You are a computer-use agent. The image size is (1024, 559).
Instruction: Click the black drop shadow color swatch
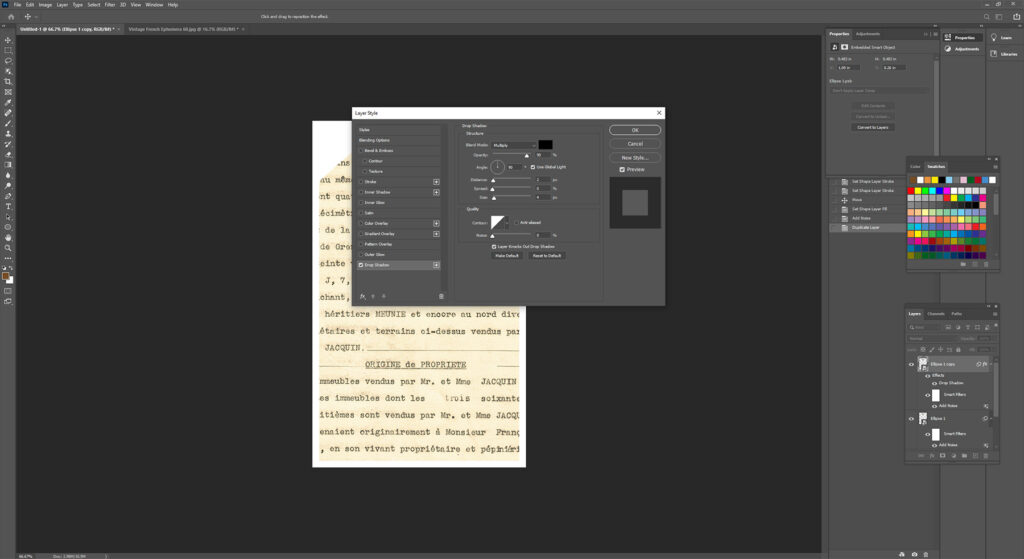coord(546,145)
